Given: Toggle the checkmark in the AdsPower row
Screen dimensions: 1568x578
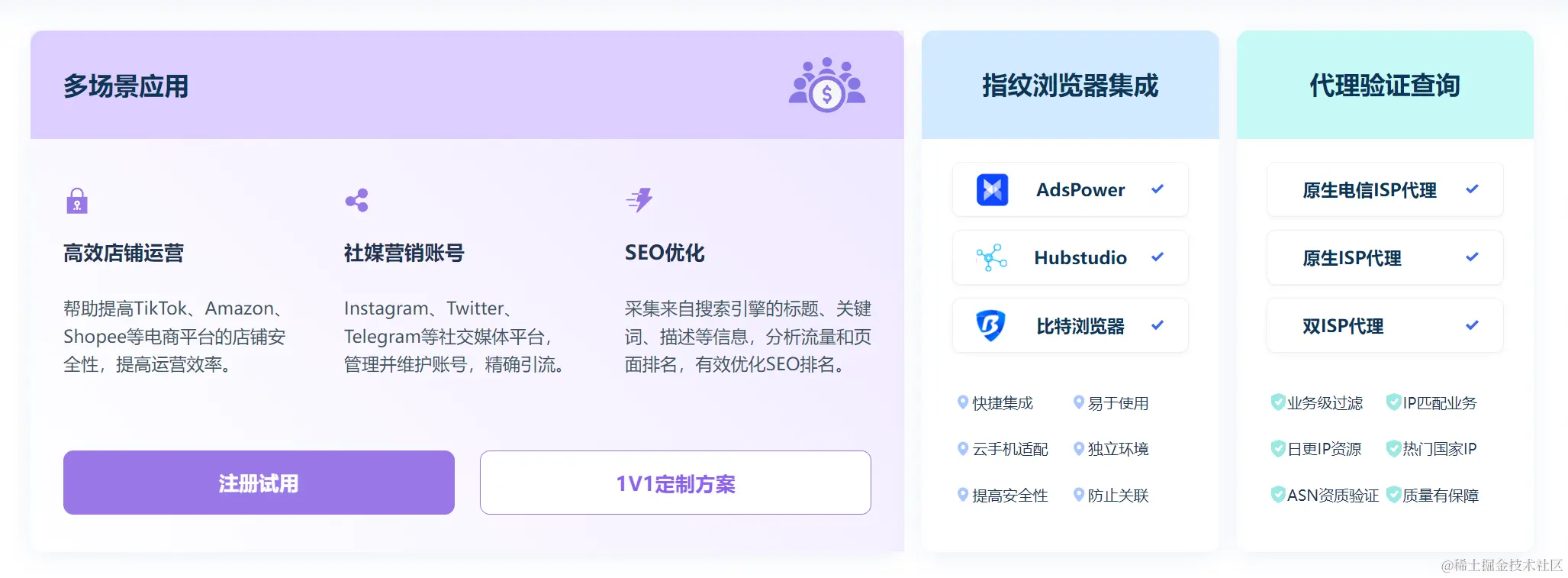Looking at the screenshot, I should 1157,189.
